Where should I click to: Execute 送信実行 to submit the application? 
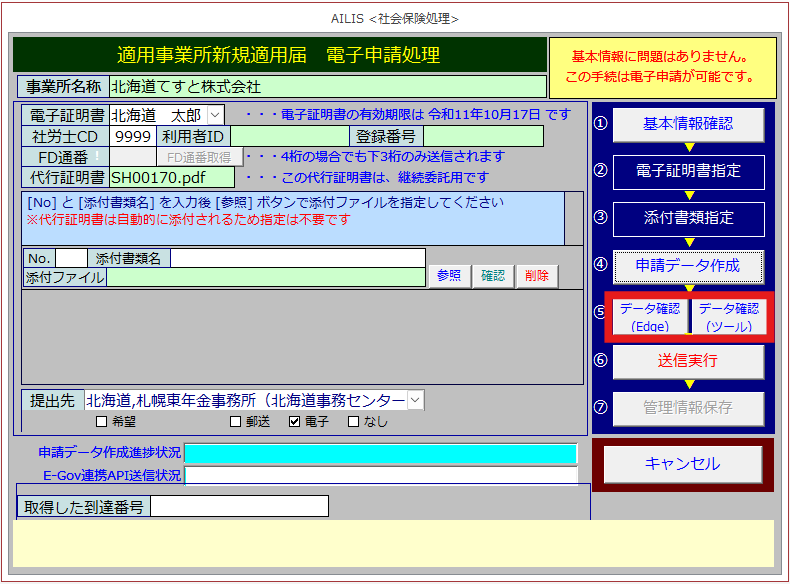pyautogui.click(x=688, y=361)
